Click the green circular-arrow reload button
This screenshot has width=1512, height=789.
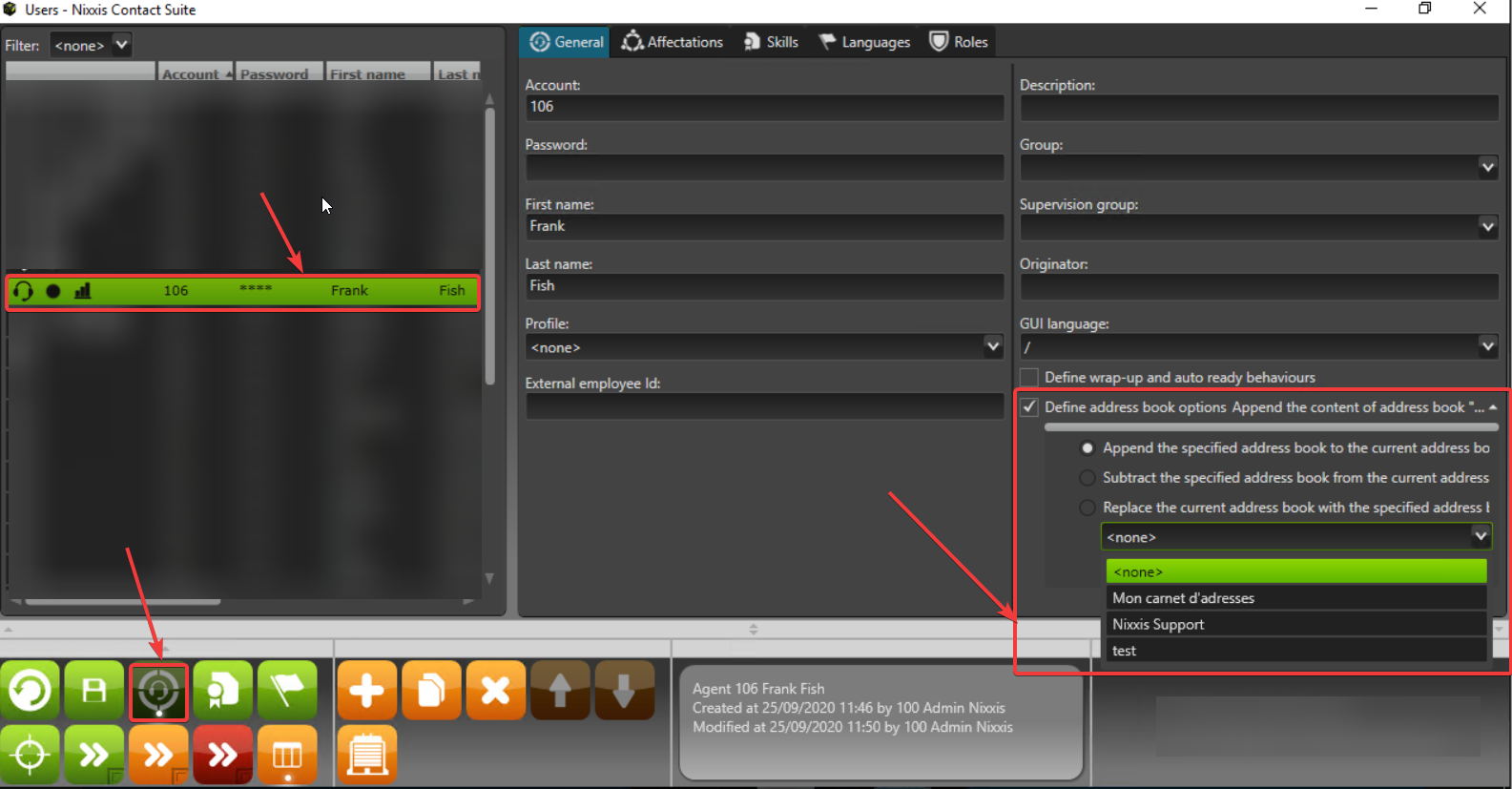[31, 690]
